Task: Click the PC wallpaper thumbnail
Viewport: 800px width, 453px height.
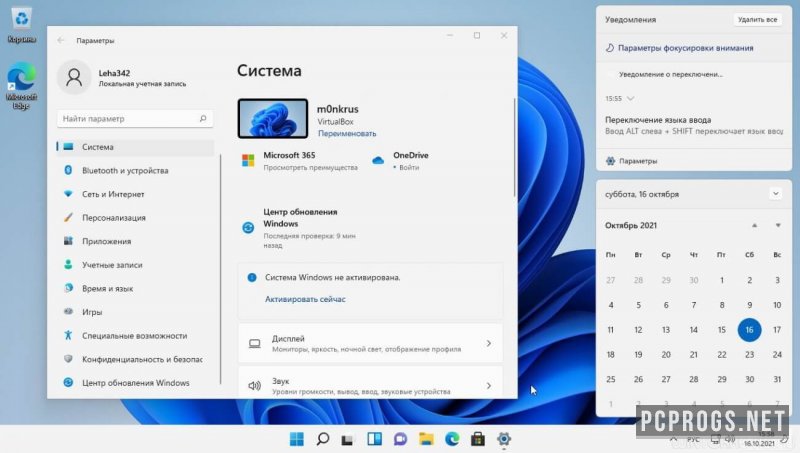Action: pyautogui.click(x=272, y=118)
